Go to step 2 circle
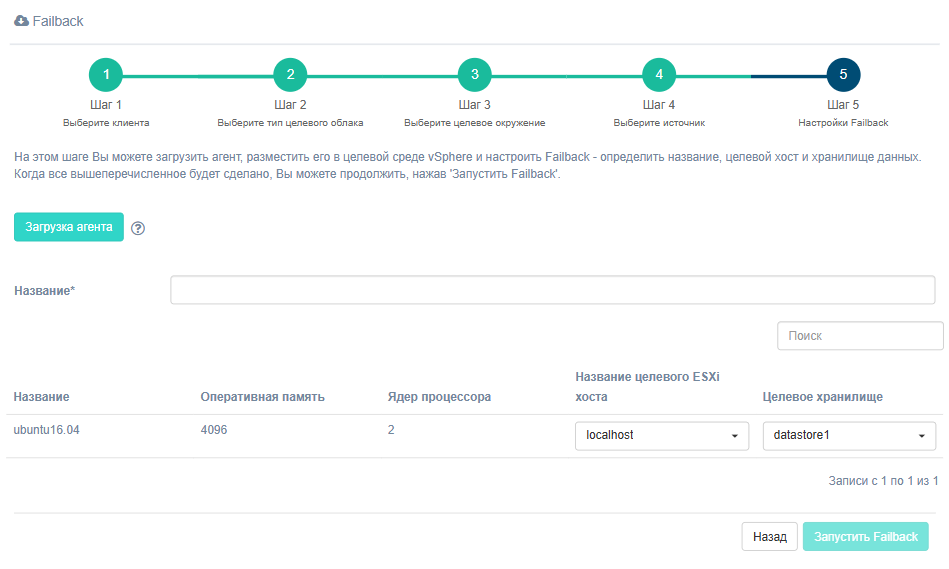This screenshot has height=569, width=949. [291, 74]
